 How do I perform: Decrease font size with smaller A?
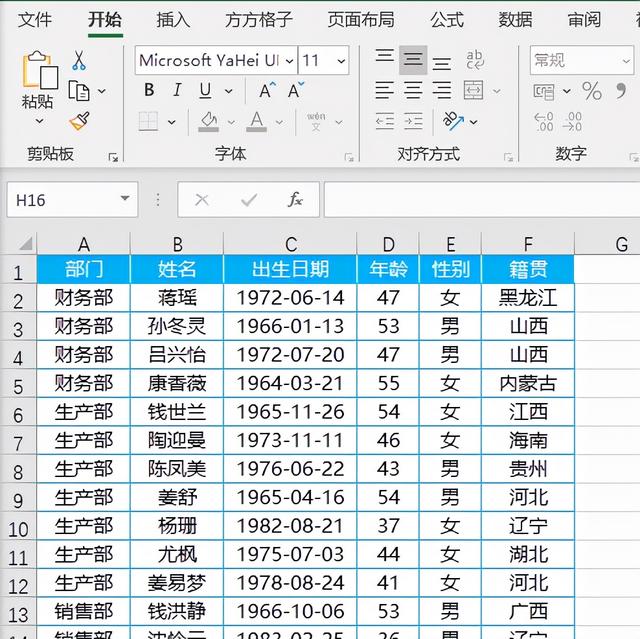click(x=296, y=90)
